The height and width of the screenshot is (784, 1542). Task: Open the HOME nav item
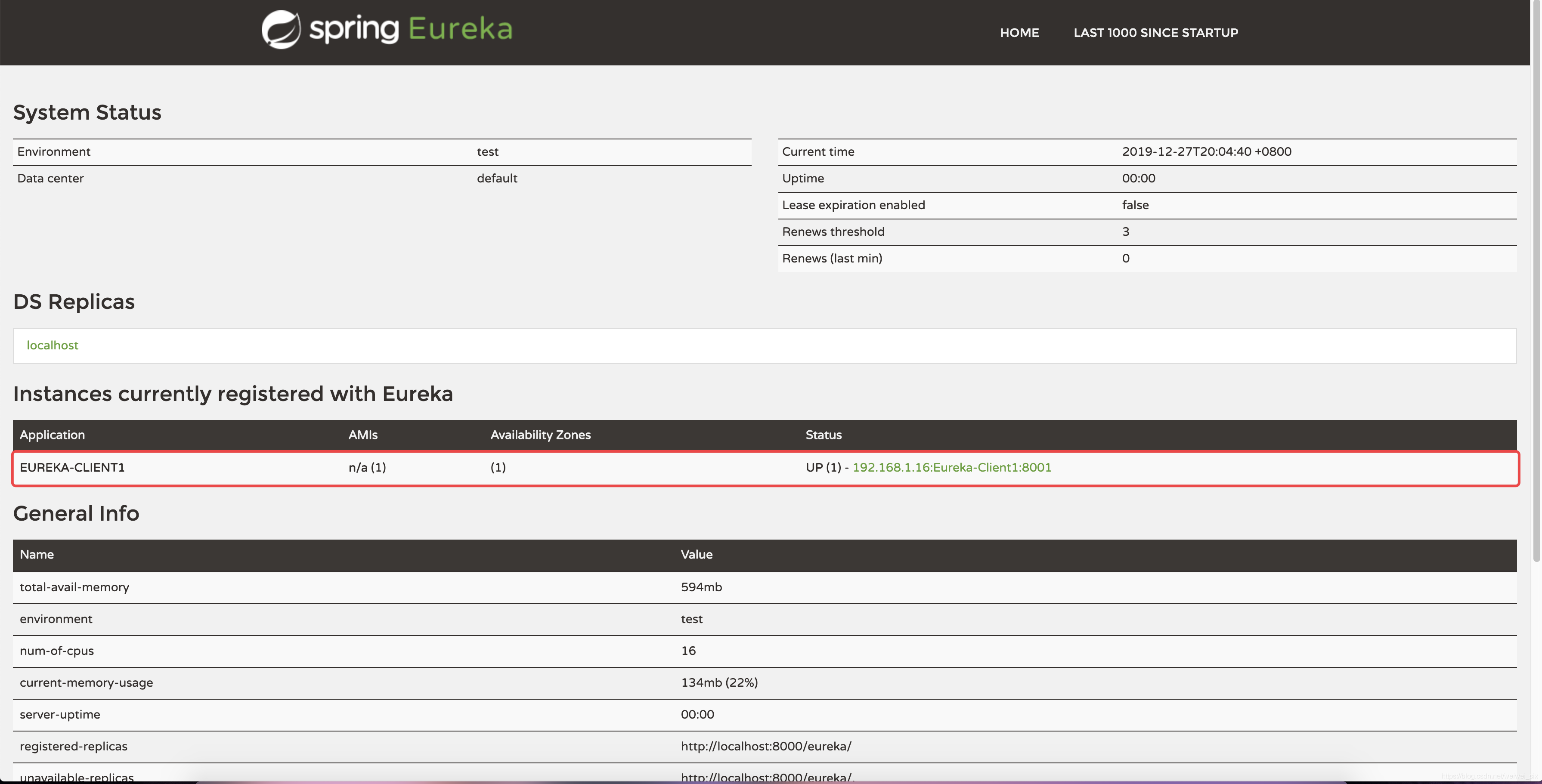[1019, 33]
